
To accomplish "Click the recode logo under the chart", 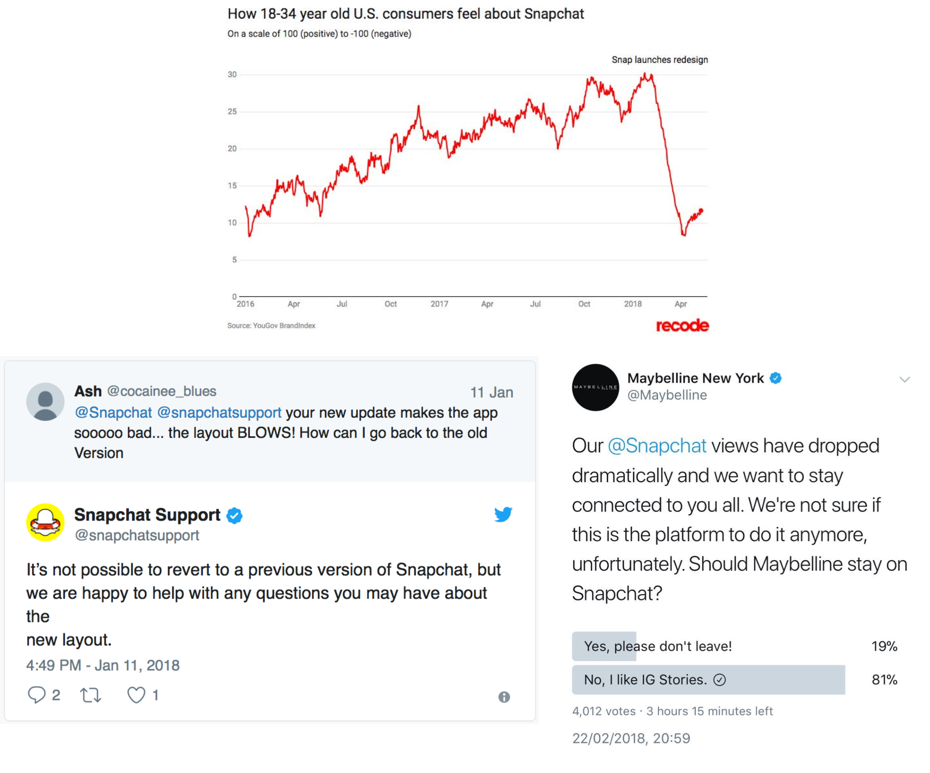I will [x=682, y=325].
